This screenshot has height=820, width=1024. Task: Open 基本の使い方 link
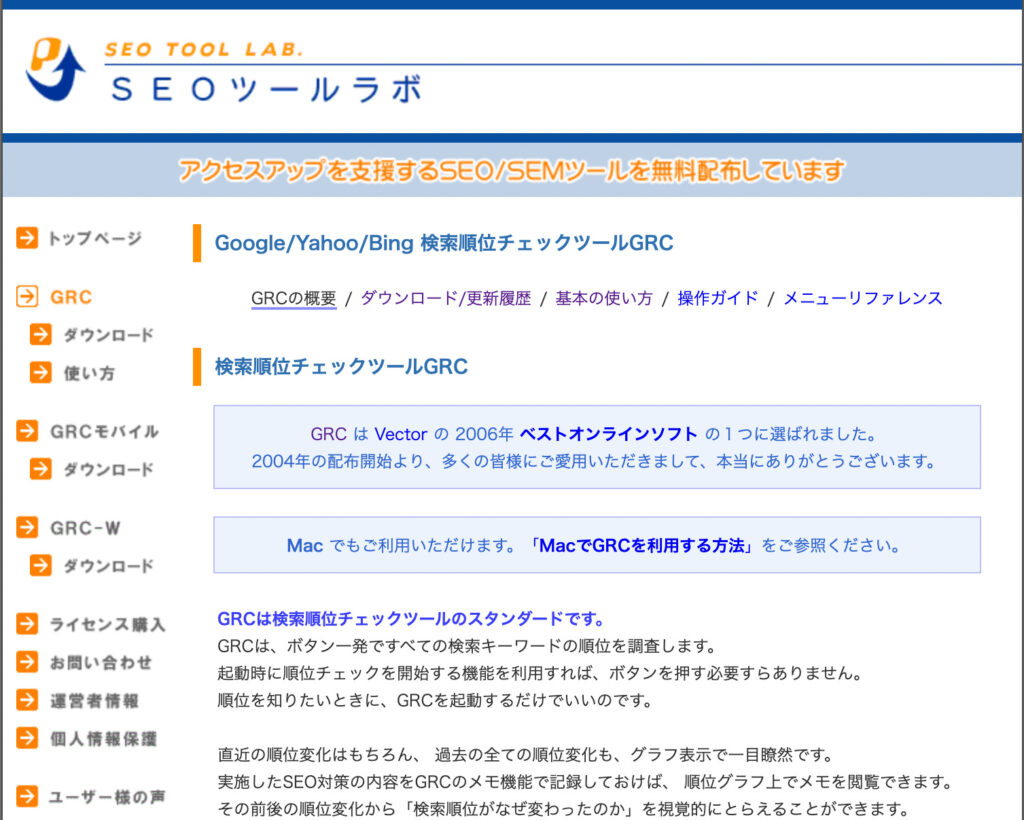coord(604,298)
